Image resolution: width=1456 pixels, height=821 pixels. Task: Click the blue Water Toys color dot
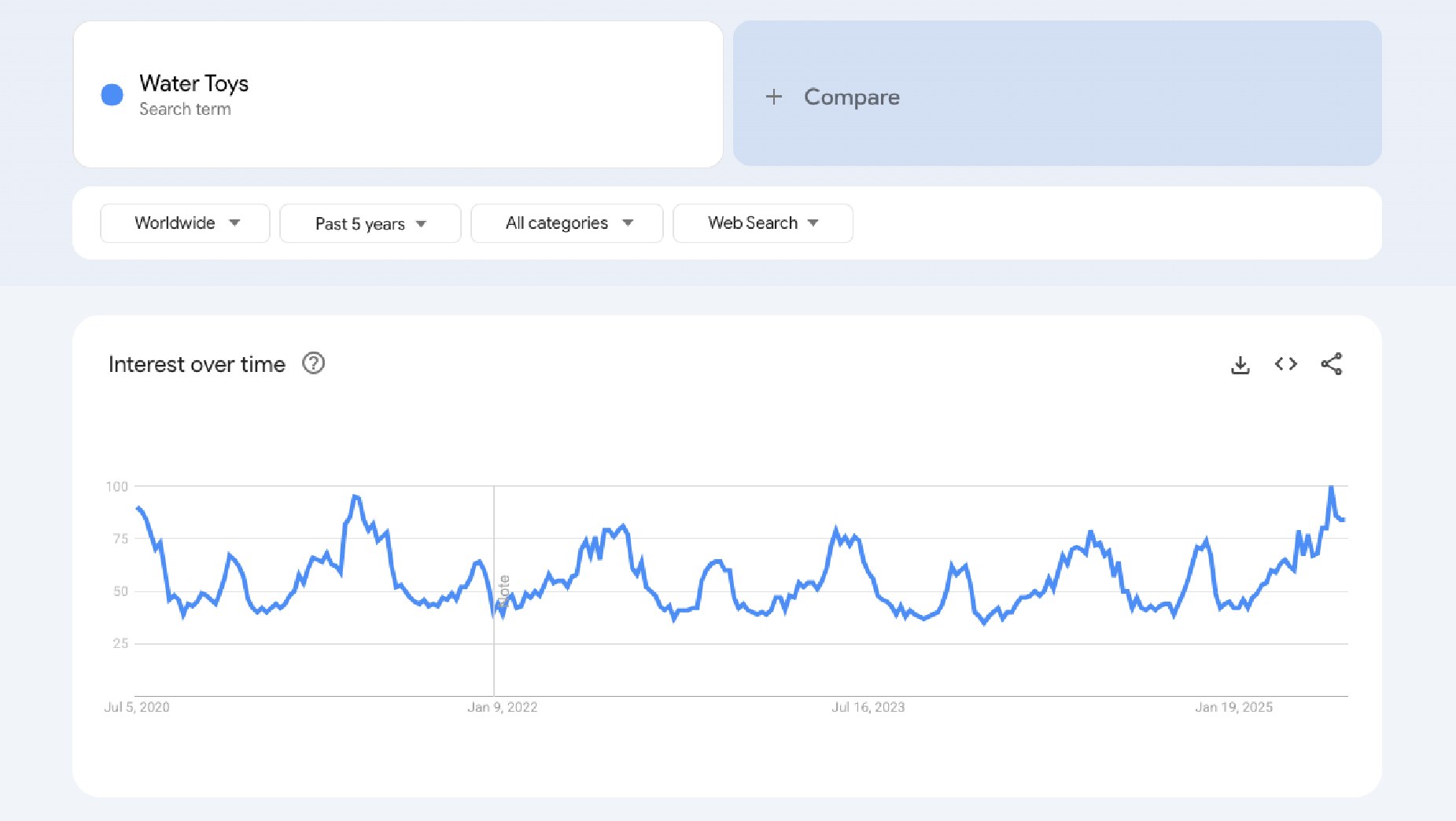pyautogui.click(x=112, y=95)
